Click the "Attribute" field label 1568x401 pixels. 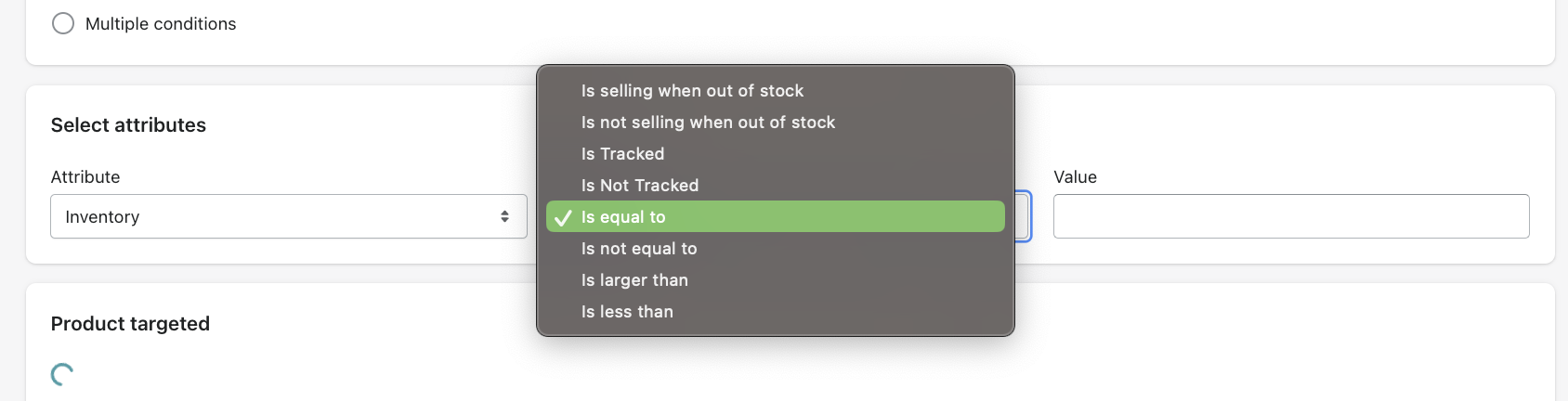(x=85, y=177)
